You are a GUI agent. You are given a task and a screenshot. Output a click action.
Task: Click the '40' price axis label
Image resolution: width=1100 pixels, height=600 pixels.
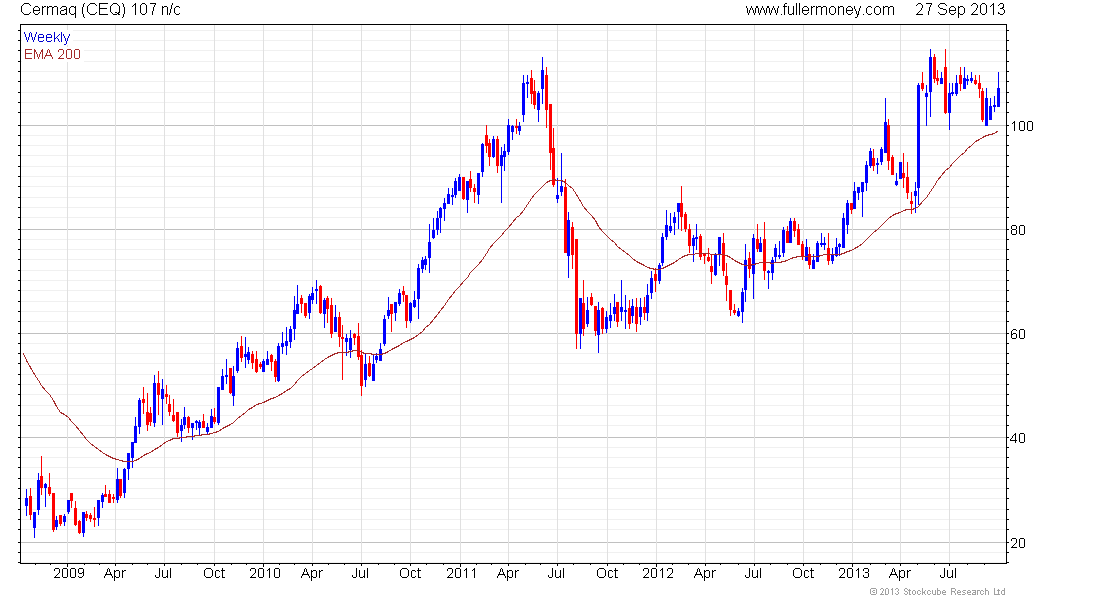click(x=1018, y=439)
